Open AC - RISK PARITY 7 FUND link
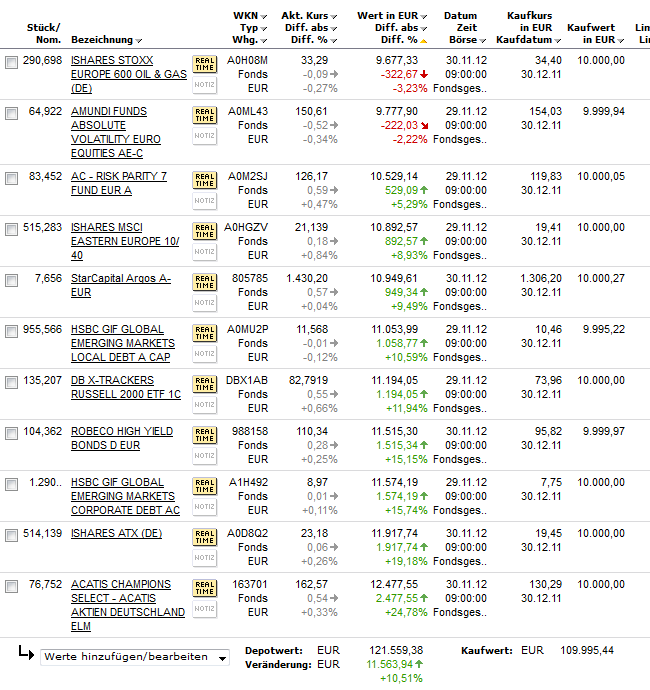The image size is (650, 690). [119, 184]
